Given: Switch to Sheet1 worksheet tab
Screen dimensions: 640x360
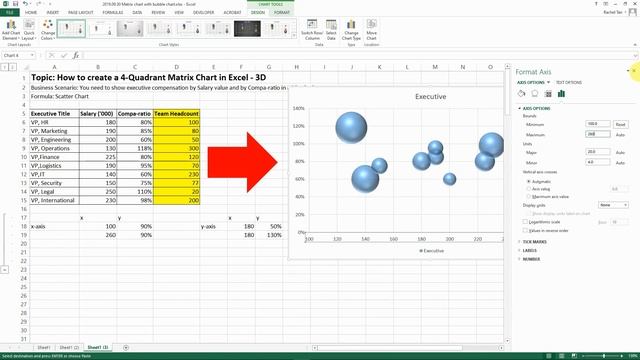Looking at the screenshot, I should click(44, 347).
